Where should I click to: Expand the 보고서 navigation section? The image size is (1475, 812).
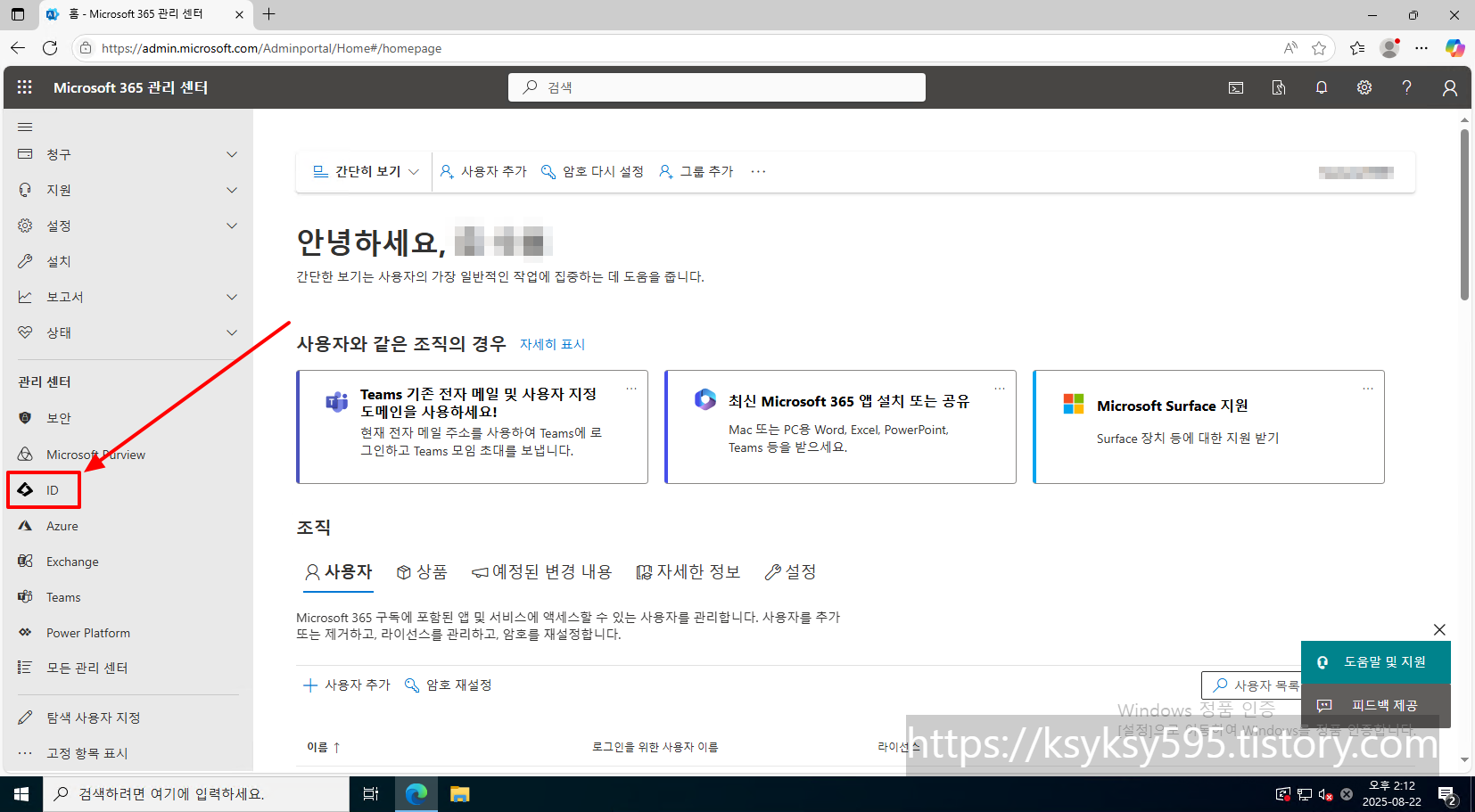232,297
